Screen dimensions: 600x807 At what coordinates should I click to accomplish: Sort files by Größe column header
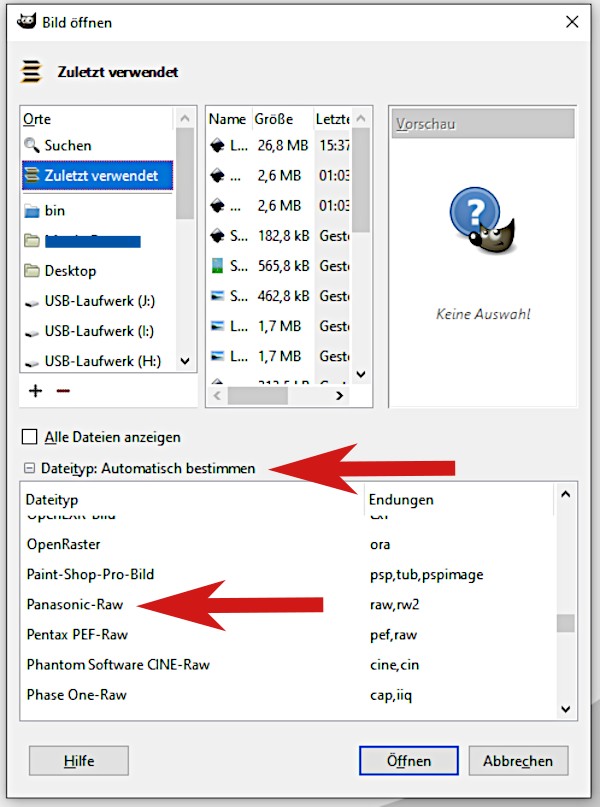coord(274,119)
